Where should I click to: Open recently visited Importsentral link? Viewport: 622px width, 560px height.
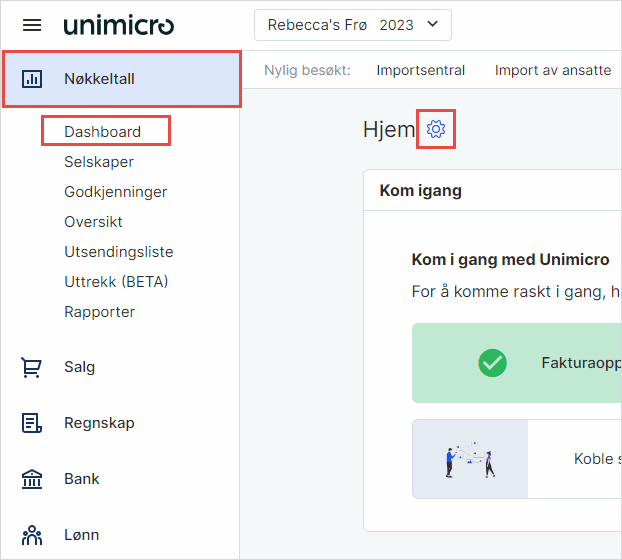click(x=420, y=70)
